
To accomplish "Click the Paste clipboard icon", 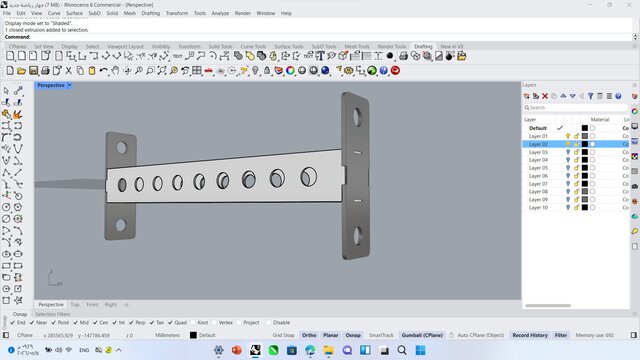I will [92, 71].
